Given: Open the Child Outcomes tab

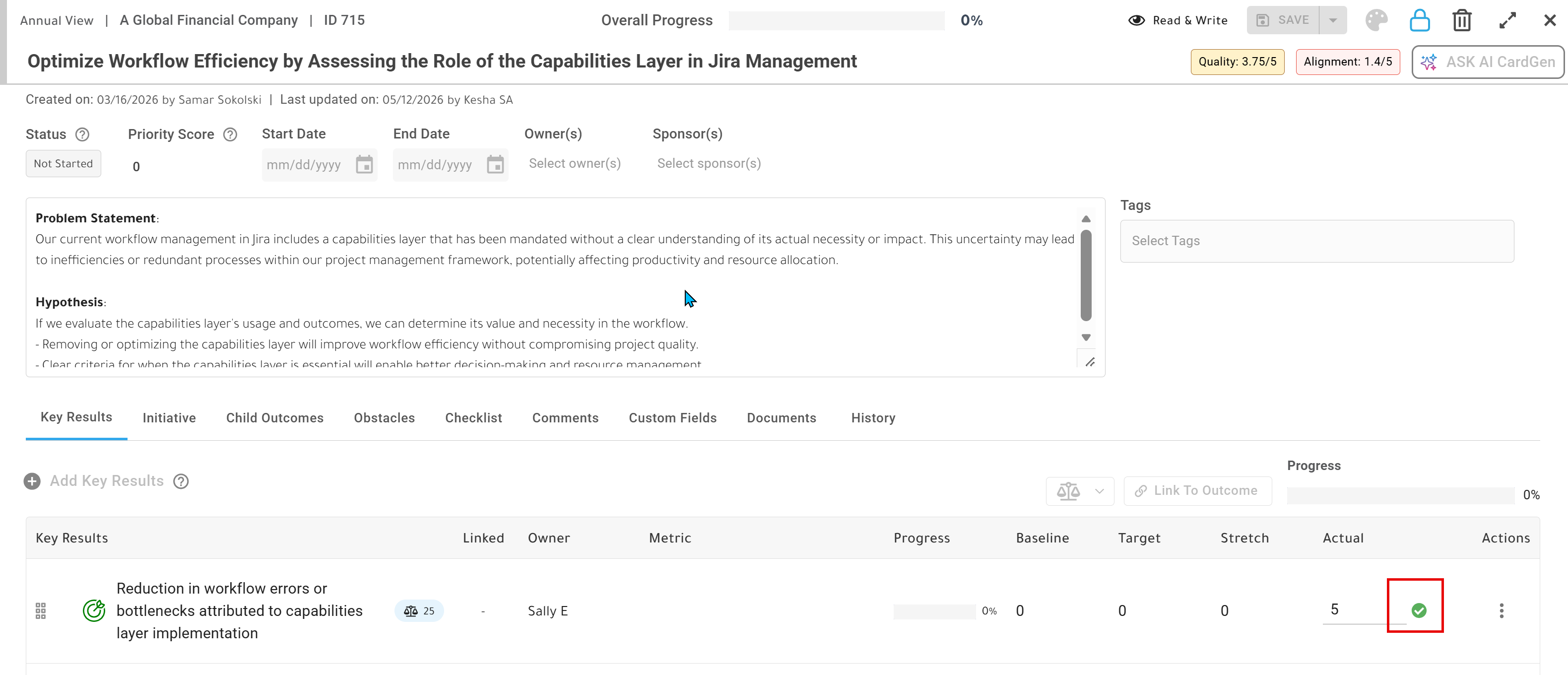Looking at the screenshot, I should [x=274, y=418].
